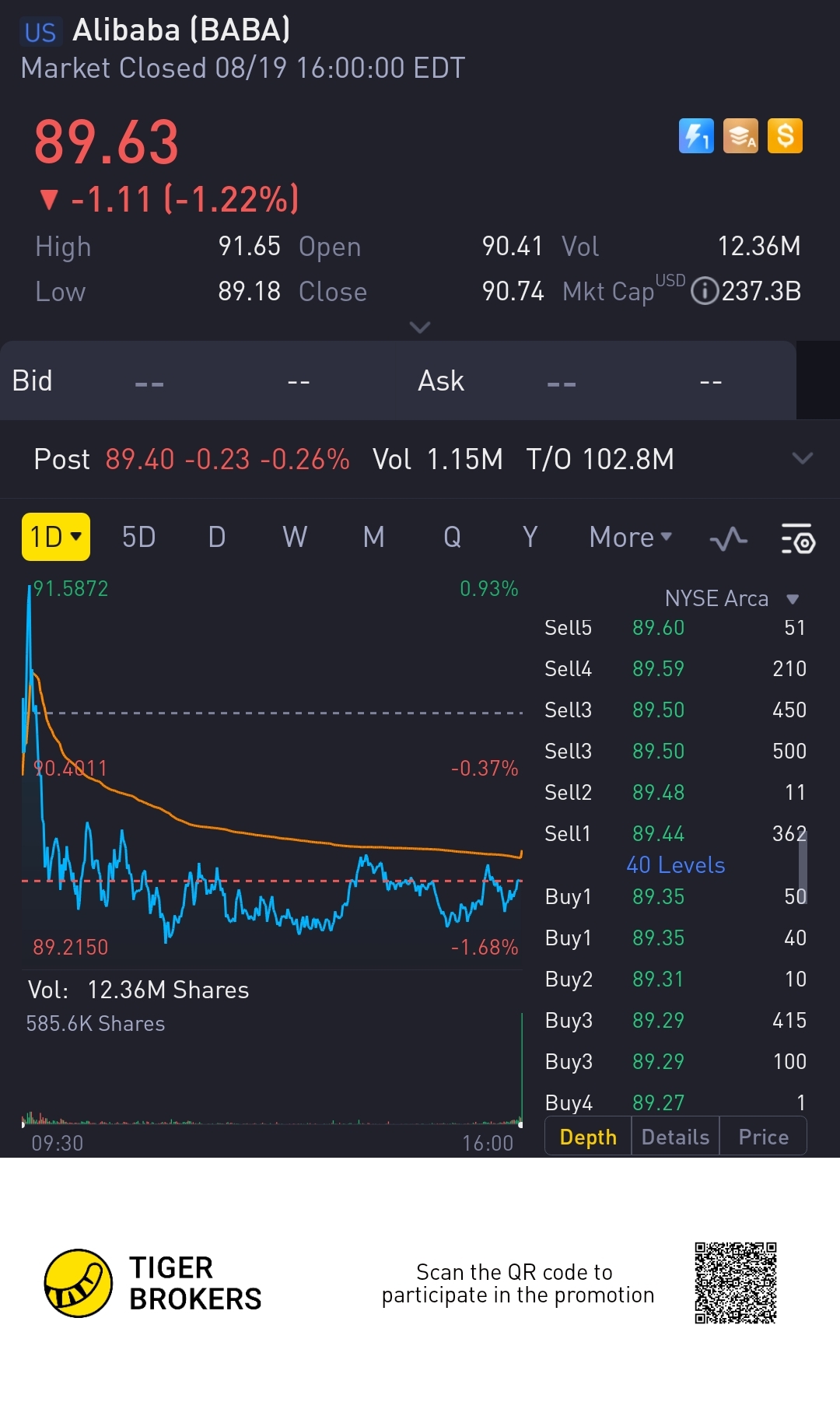Viewport: 840px width, 1409px height.
Task: Open chart display settings icon
Action: click(x=797, y=538)
